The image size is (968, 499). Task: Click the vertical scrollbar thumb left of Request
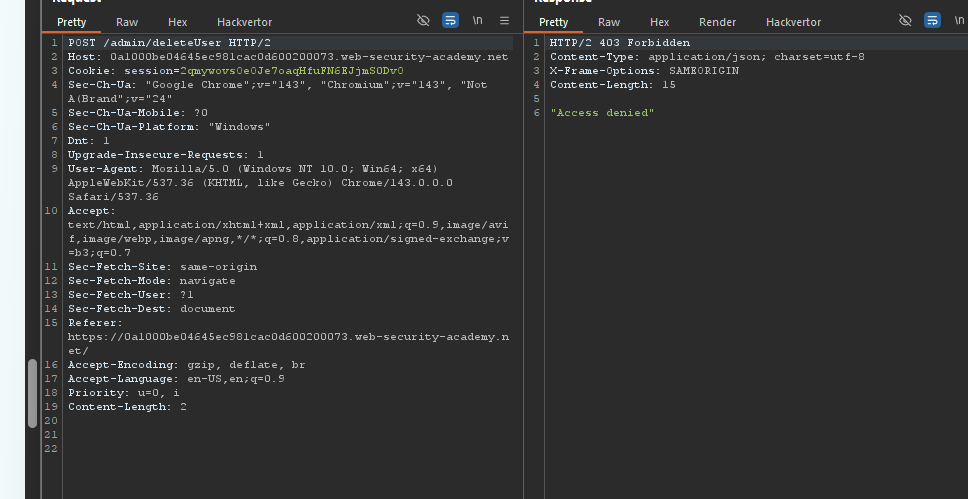point(33,393)
